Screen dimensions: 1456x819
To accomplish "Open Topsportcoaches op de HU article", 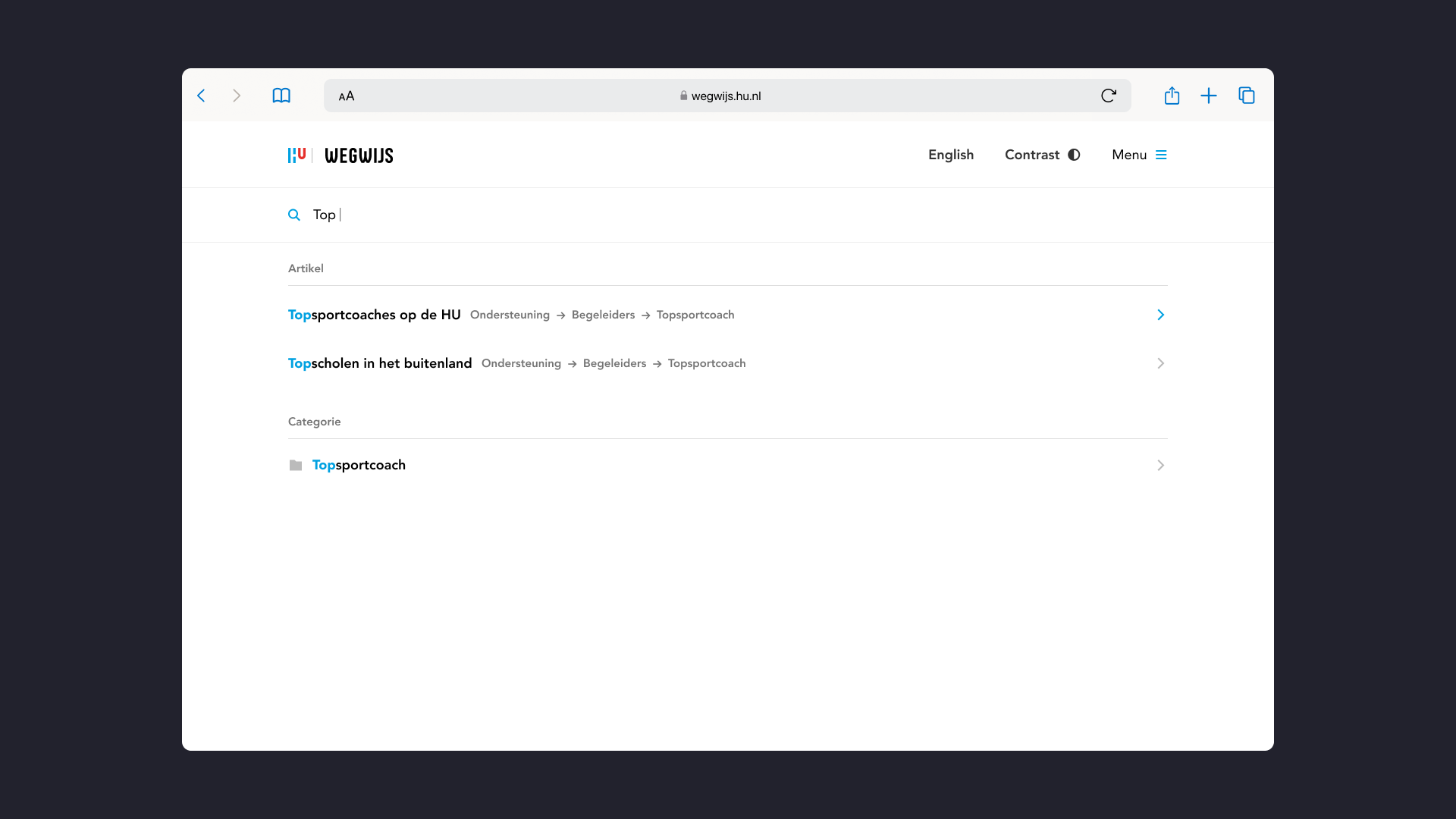I will click(375, 315).
